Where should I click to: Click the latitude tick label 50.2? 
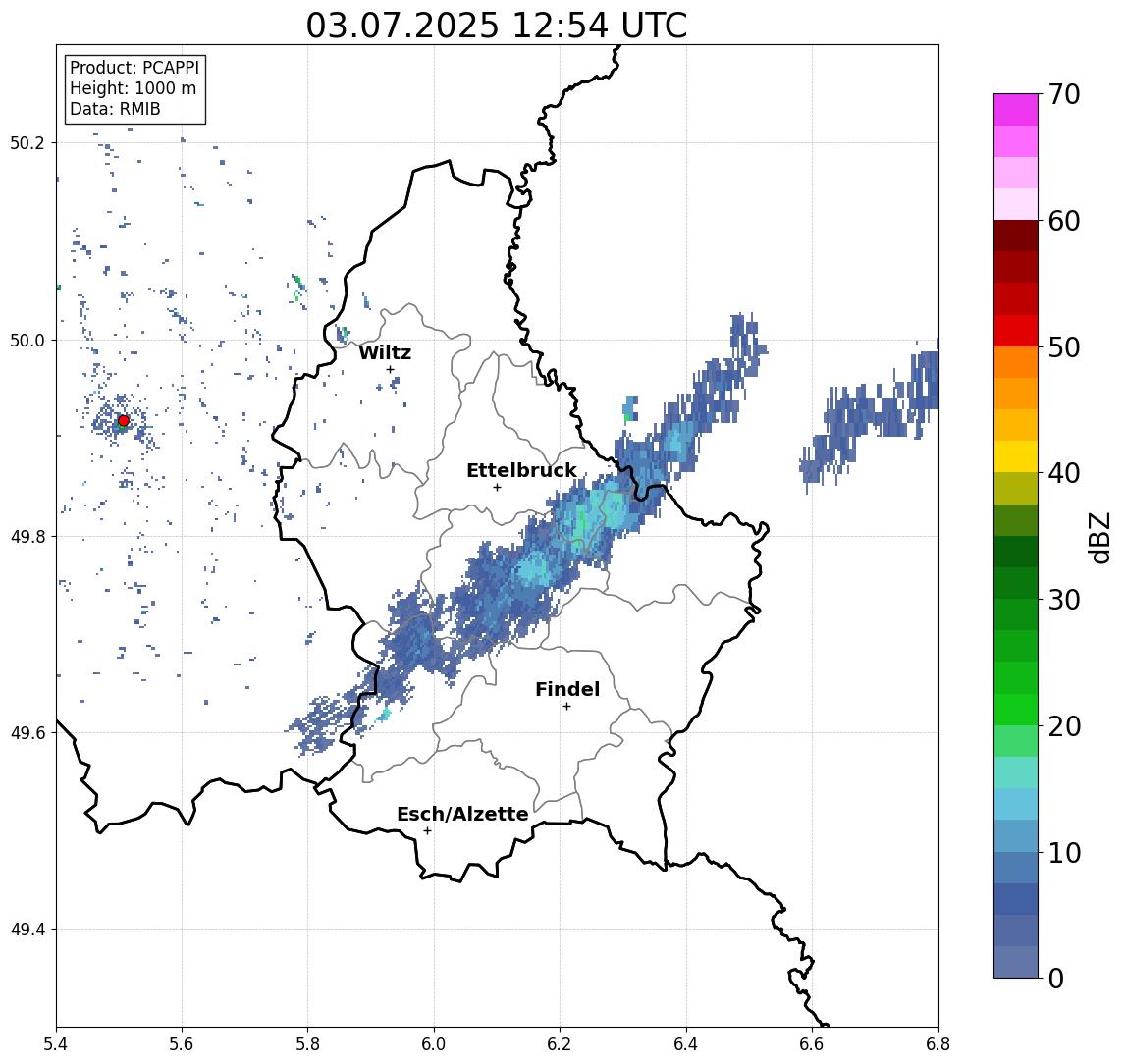pos(27,142)
